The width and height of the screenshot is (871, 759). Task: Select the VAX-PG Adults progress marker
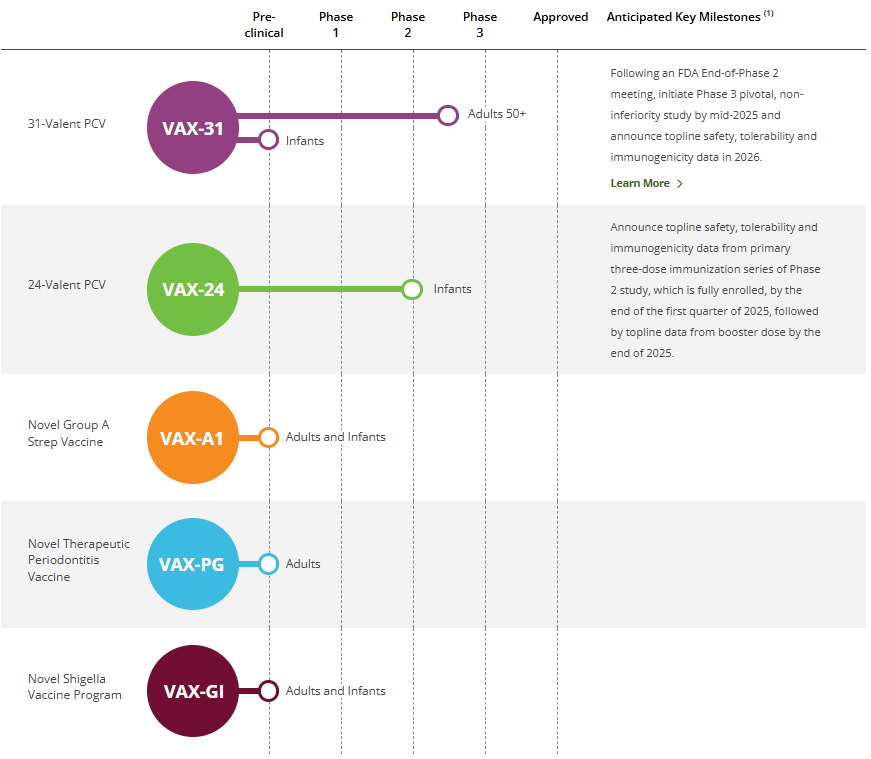point(268,564)
